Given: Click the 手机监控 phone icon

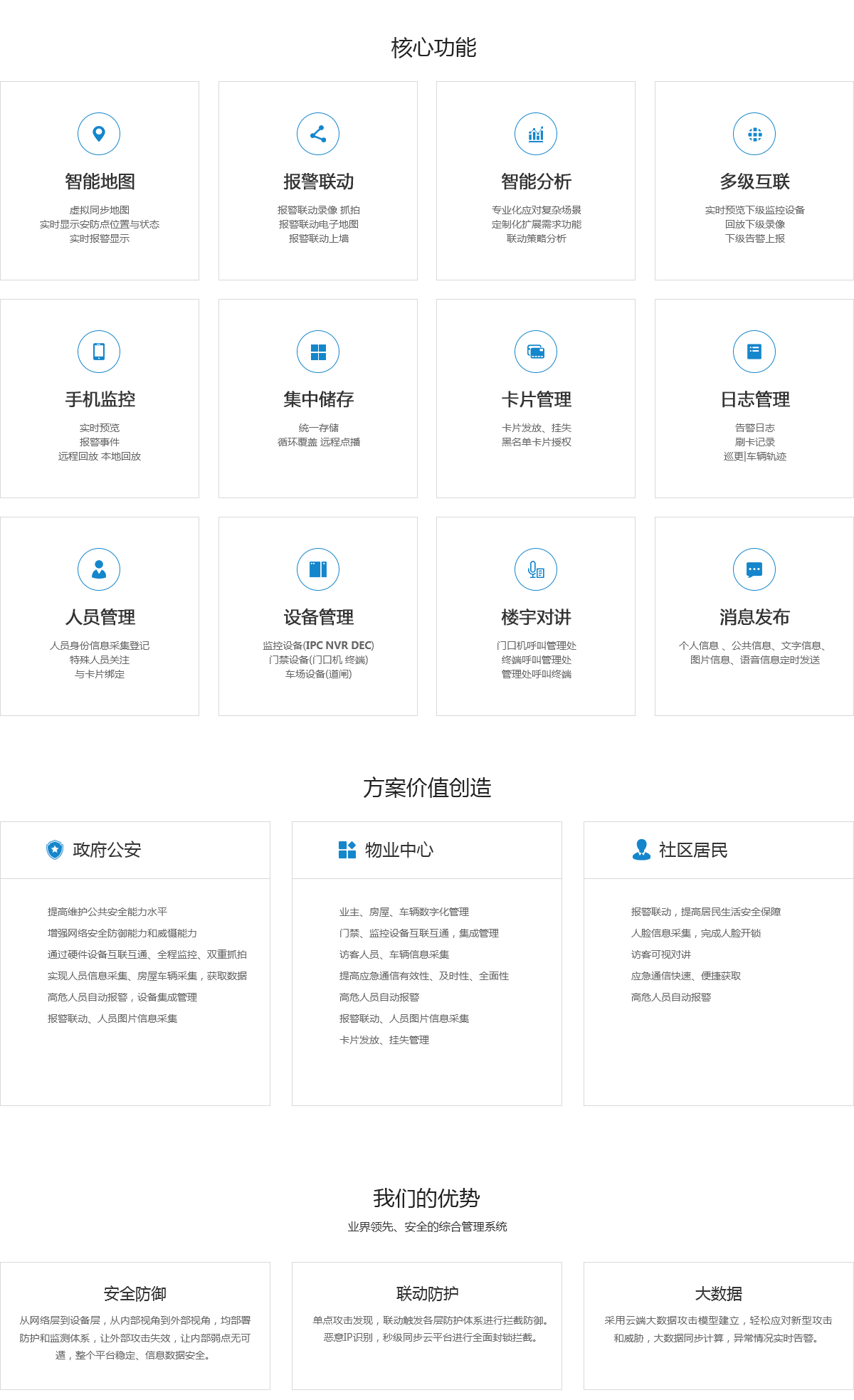Looking at the screenshot, I should (x=99, y=352).
